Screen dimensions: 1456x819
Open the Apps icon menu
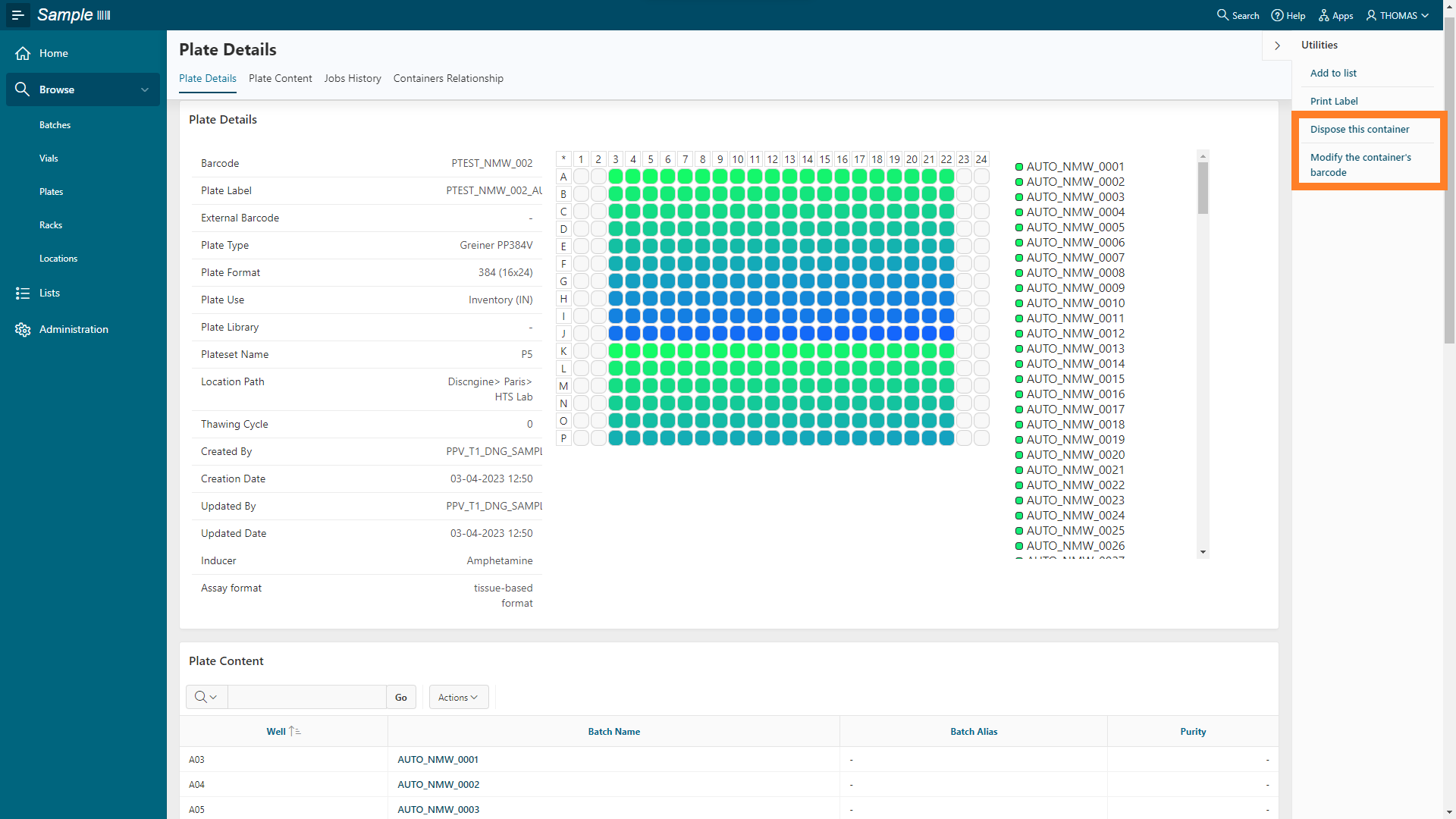click(1324, 15)
